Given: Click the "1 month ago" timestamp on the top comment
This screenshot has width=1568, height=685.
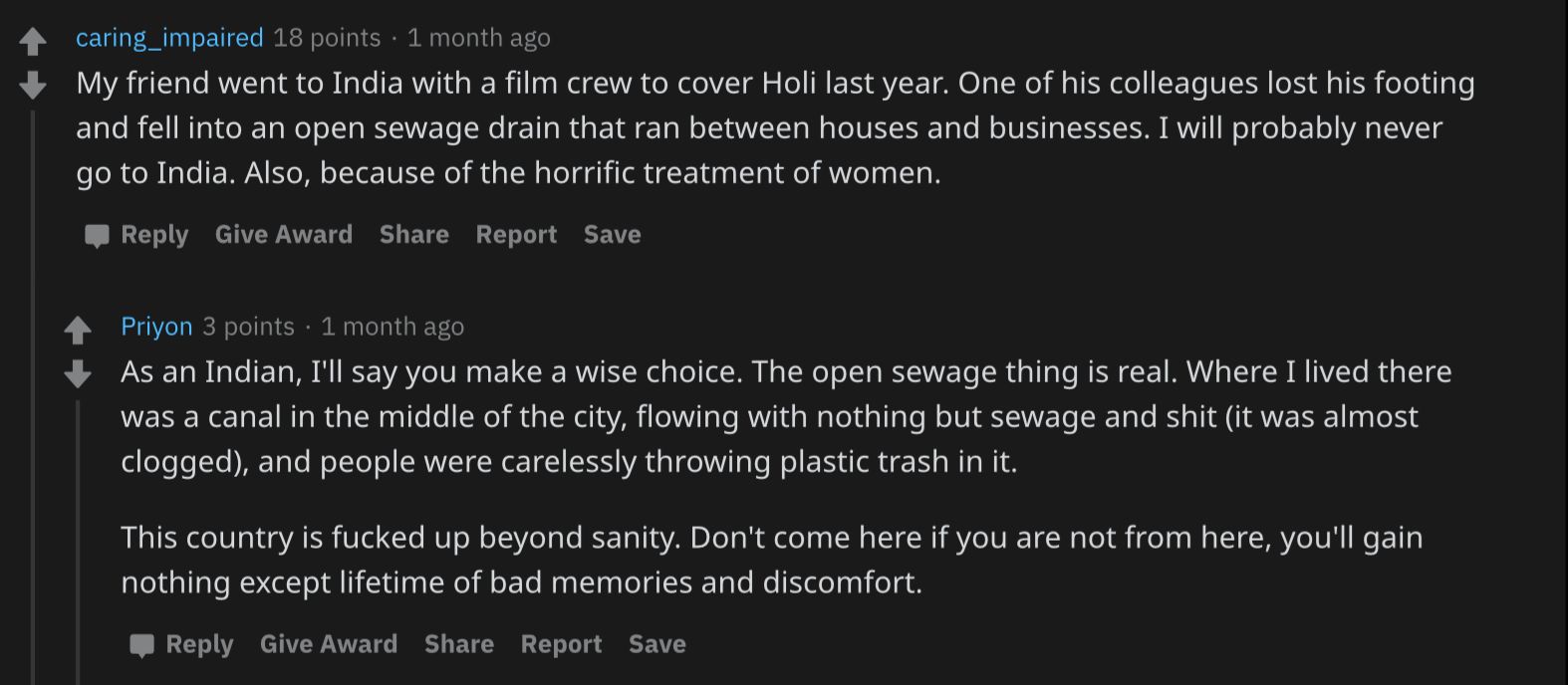Looking at the screenshot, I should coord(479,38).
